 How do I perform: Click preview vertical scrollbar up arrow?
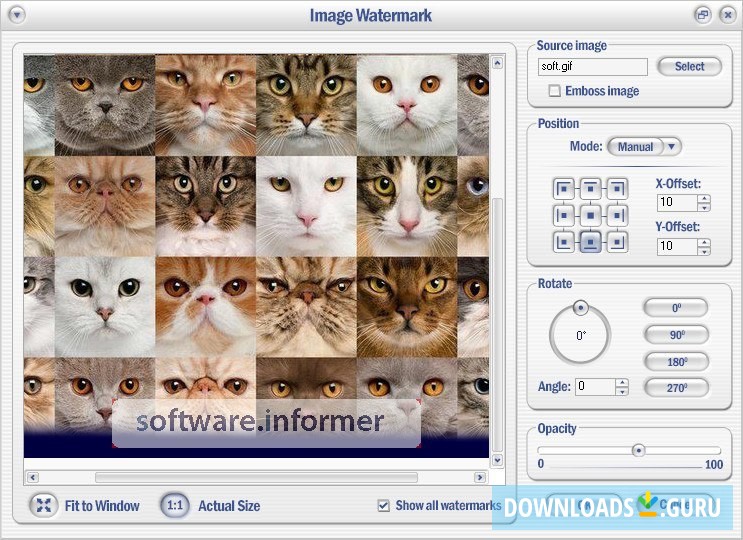[497, 63]
